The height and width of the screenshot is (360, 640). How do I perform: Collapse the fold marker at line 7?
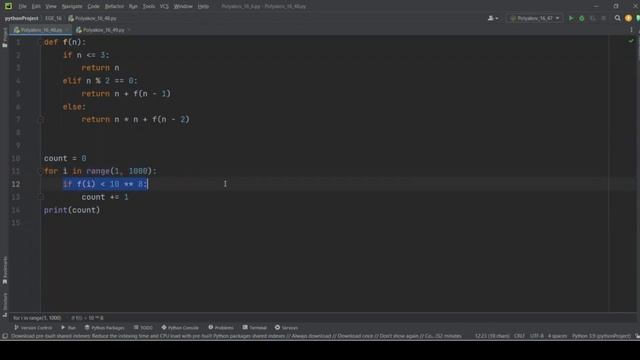point(41,120)
